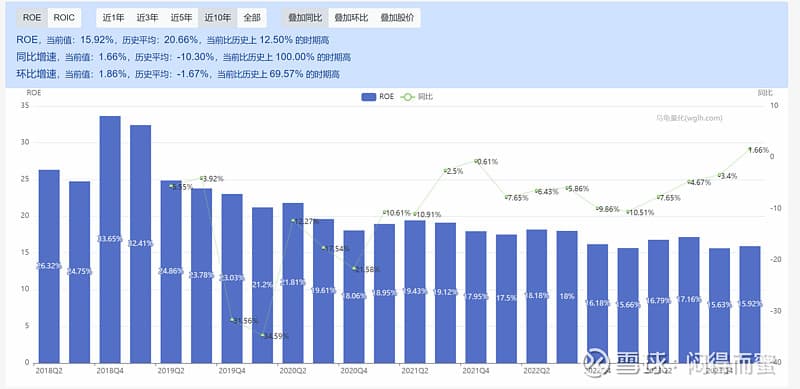Screen dimensions: 800x389
Task: Click the 18.95% ROE bar
Action: 384,294
